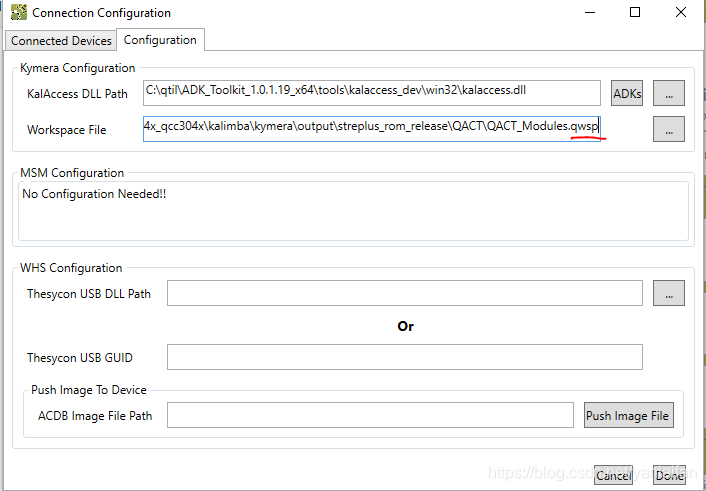Click the KalAccess DLL Path text field

point(371,93)
